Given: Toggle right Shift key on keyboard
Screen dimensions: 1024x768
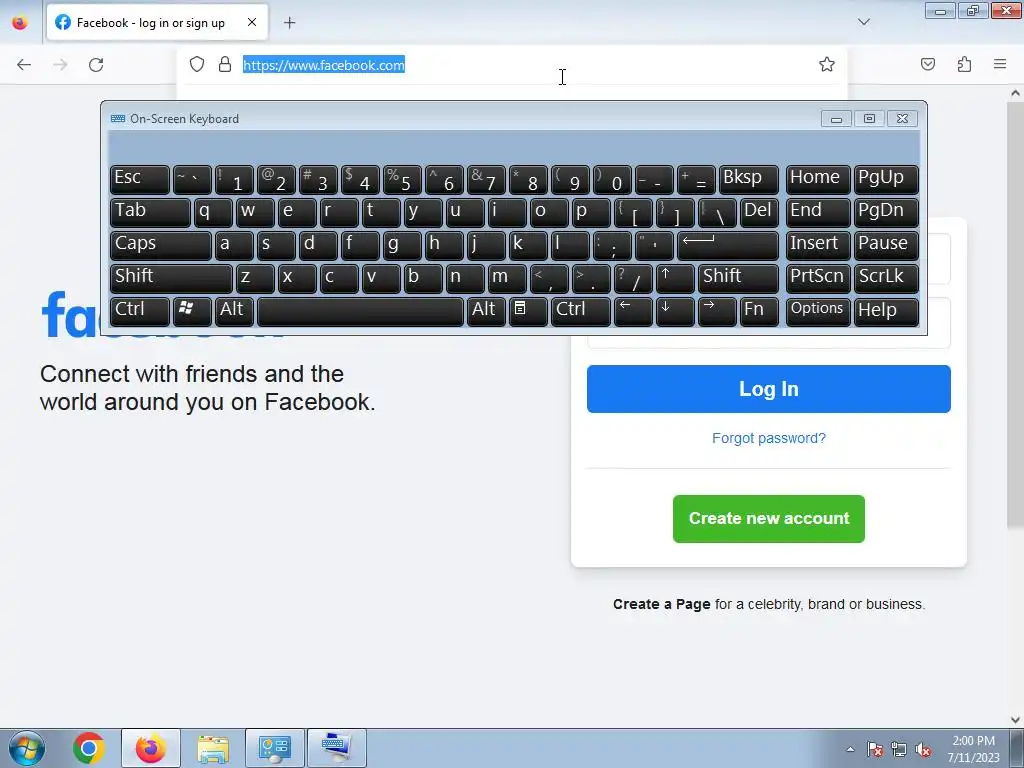Looking at the screenshot, I should 739,278.
